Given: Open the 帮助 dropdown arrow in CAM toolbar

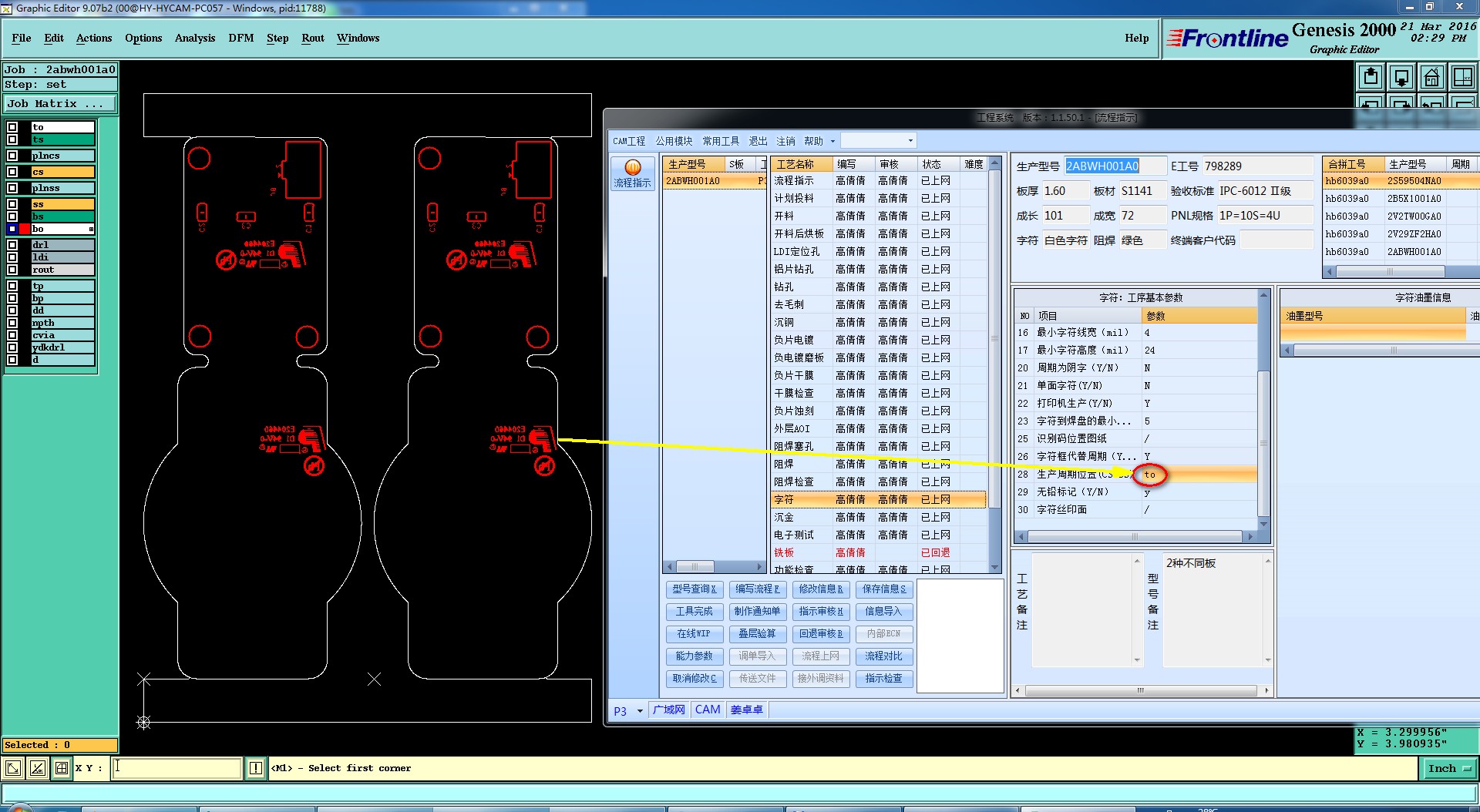Looking at the screenshot, I should tap(832, 141).
